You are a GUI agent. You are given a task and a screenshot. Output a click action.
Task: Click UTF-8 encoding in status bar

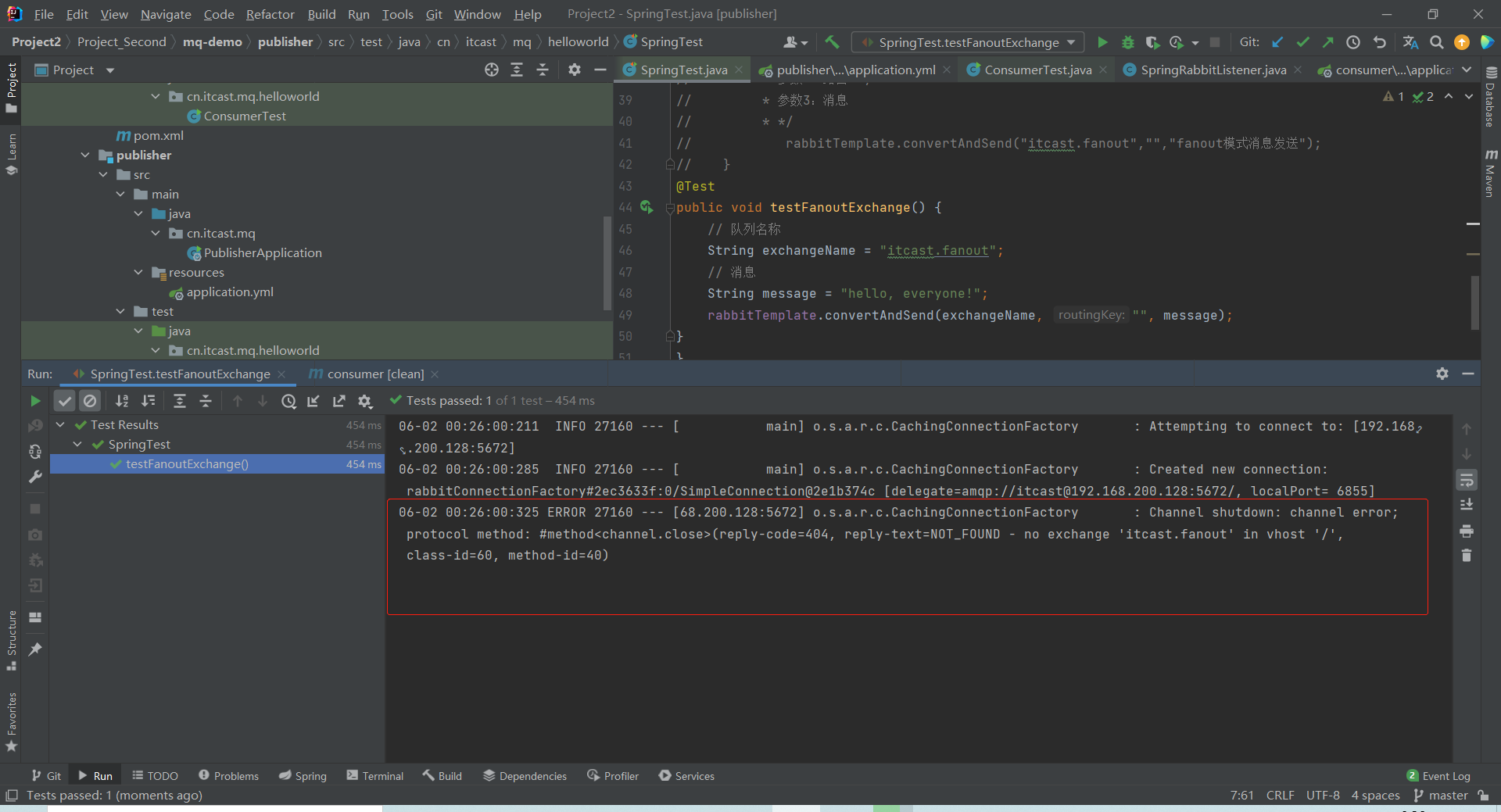pyautogui.click(x=1323, y=796)
